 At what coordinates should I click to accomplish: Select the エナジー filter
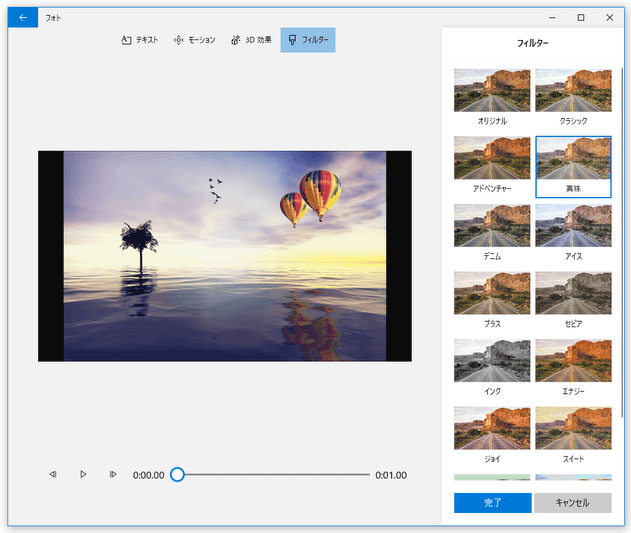573,361
